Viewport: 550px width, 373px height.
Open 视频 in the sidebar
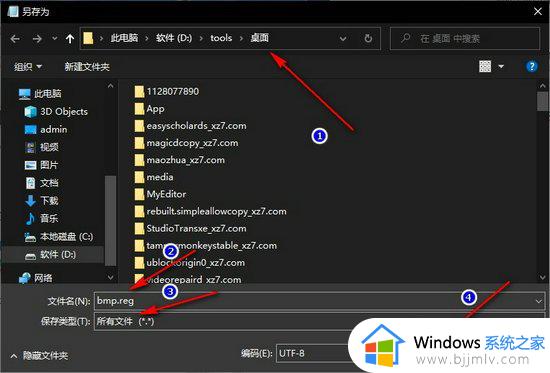tap(41, 147)
